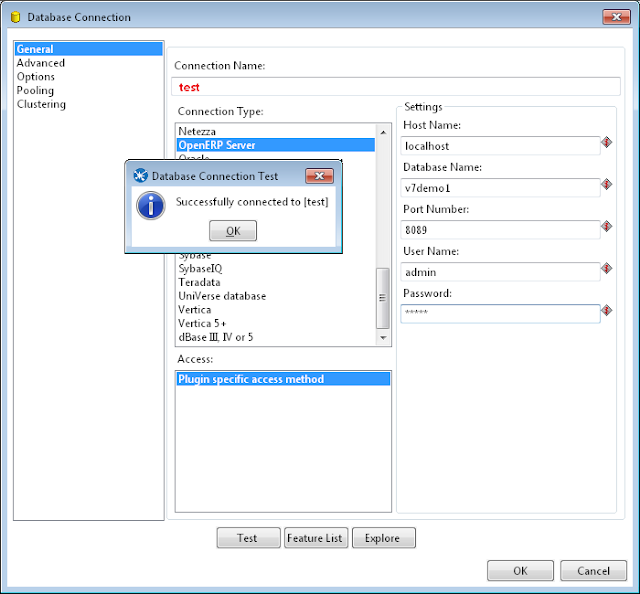Click variable icon next to Password field
This screenshot has height=594, width=640.
tap(607, 311)
